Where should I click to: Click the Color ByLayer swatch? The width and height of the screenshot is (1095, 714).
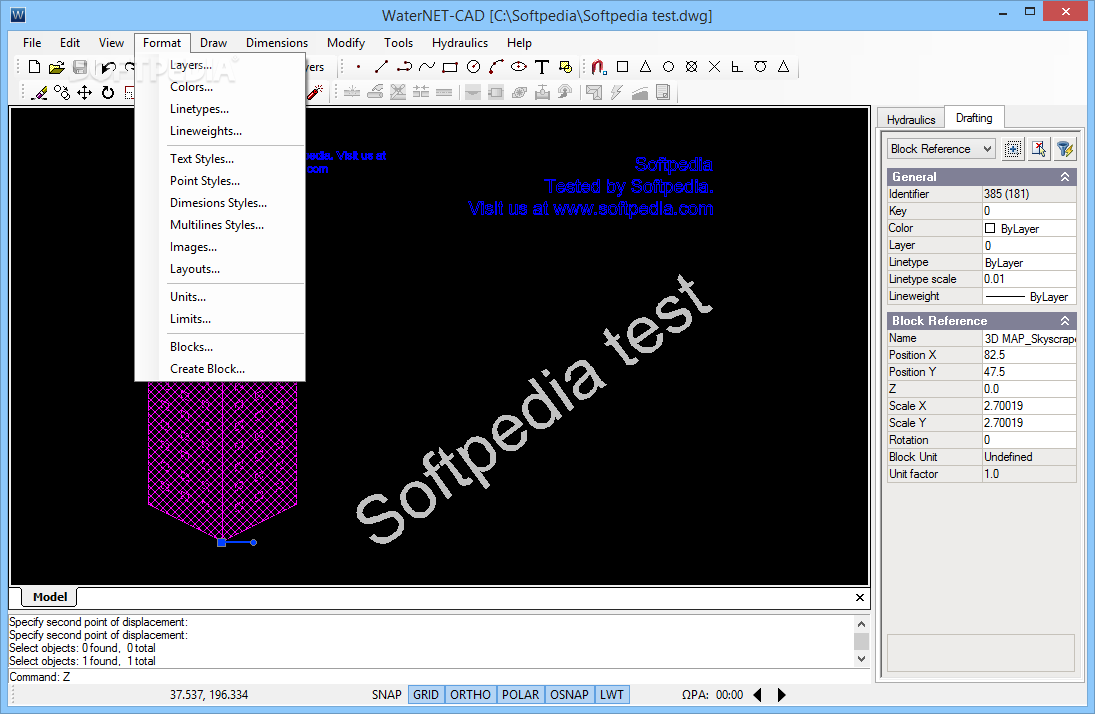pos(990,228)
